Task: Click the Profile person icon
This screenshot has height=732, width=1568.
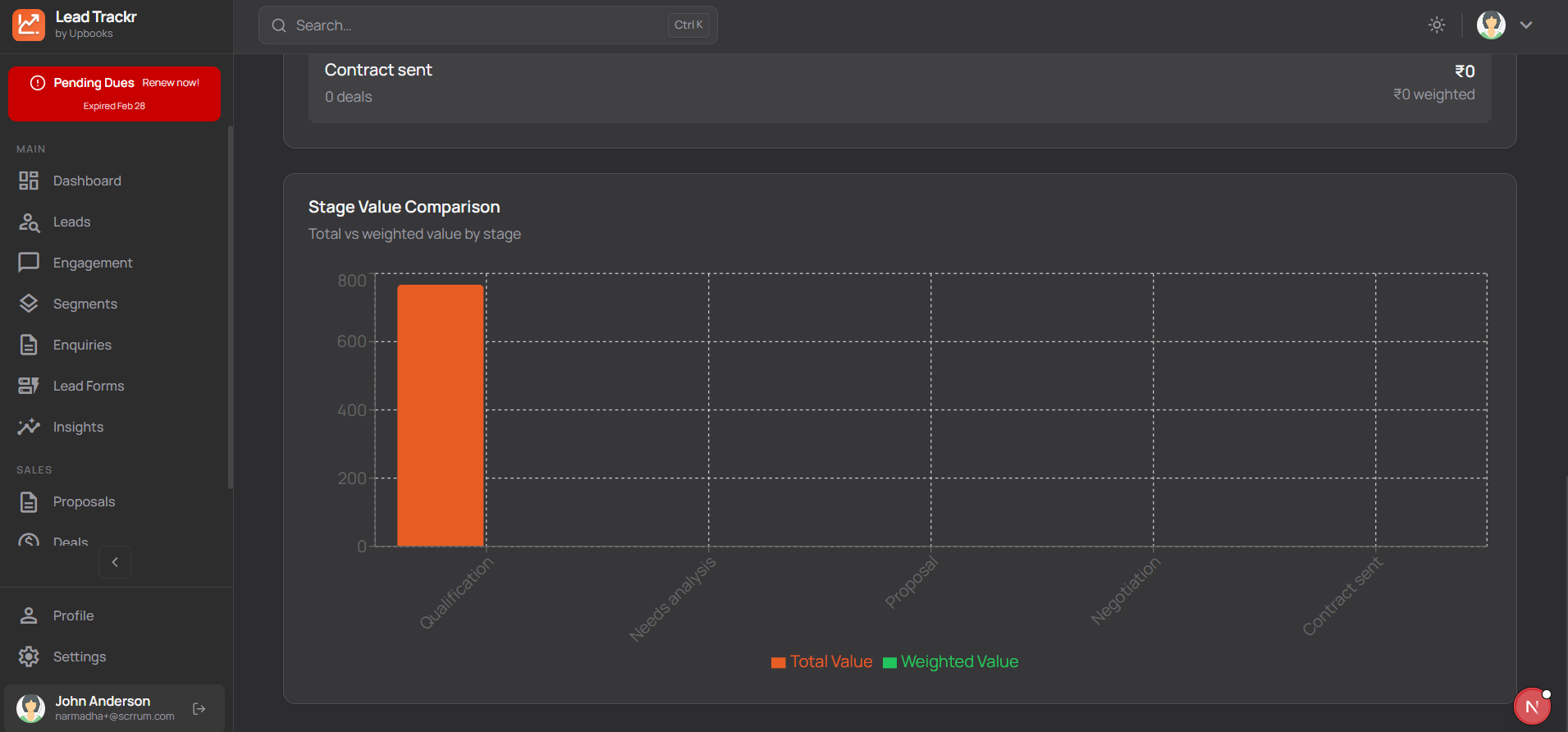Action: tap(29, 615)
